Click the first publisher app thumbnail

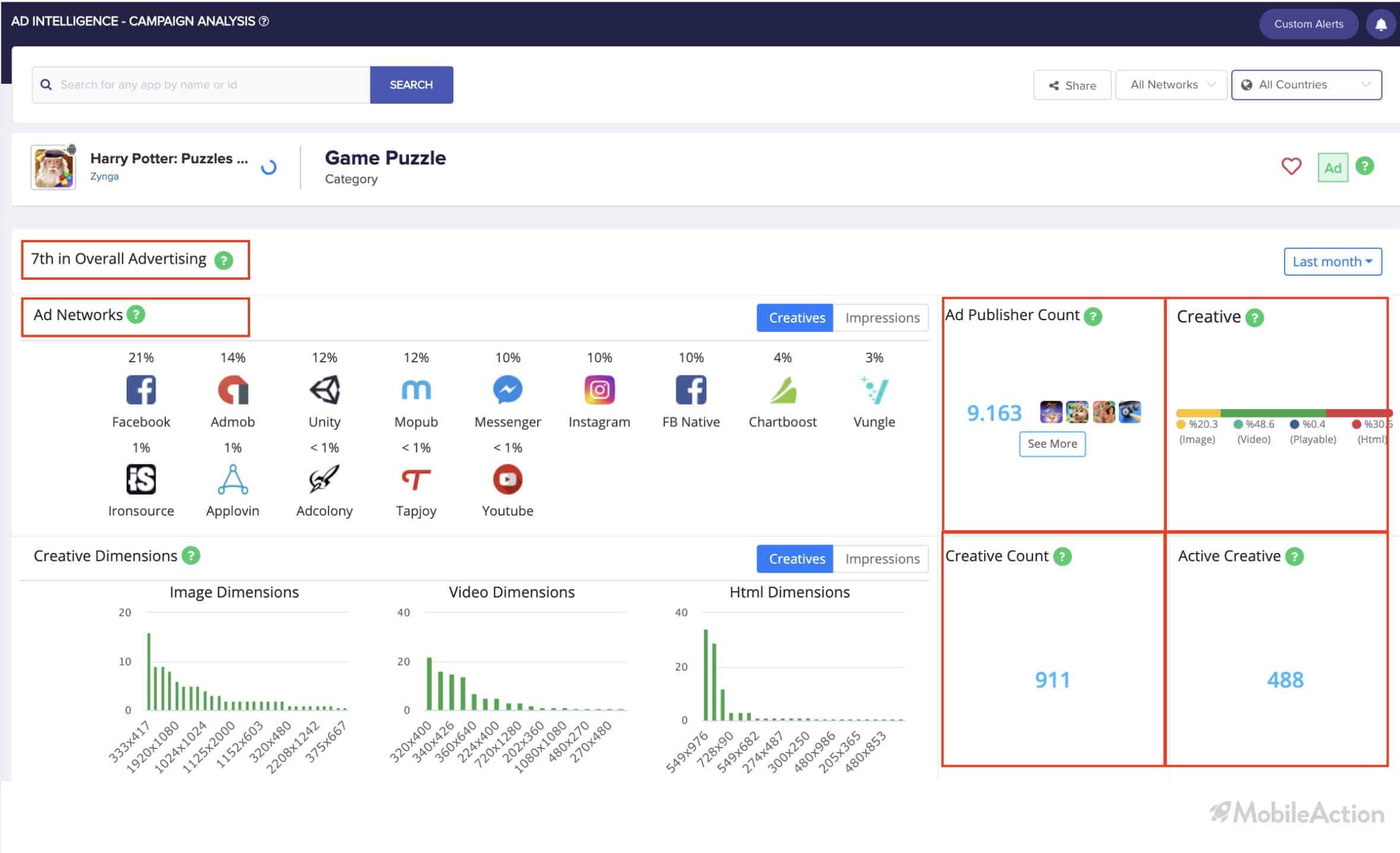1051,412
